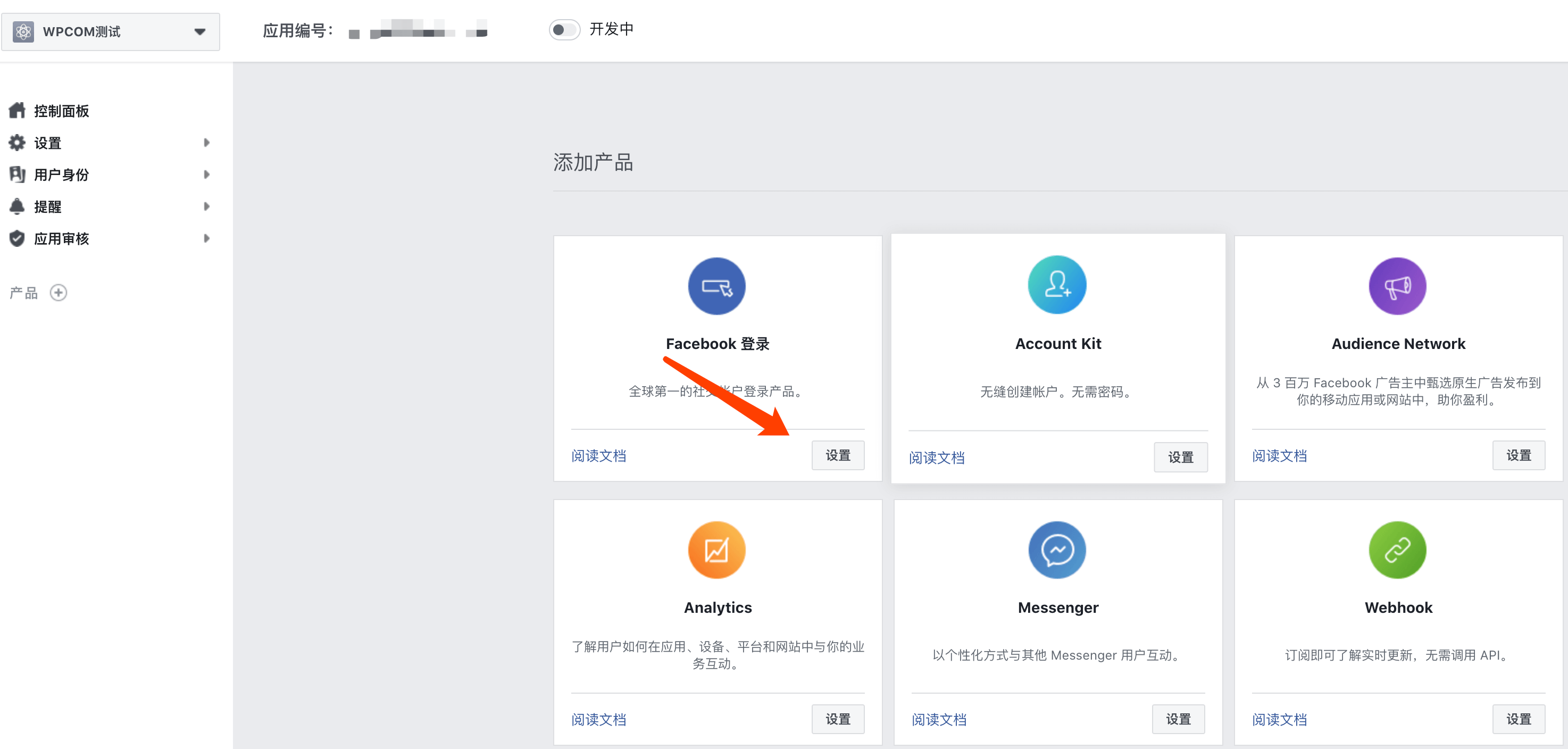The image size is (1568, 749).
Task: Click the bell icon beside 提醒
Action: [17, 206]
